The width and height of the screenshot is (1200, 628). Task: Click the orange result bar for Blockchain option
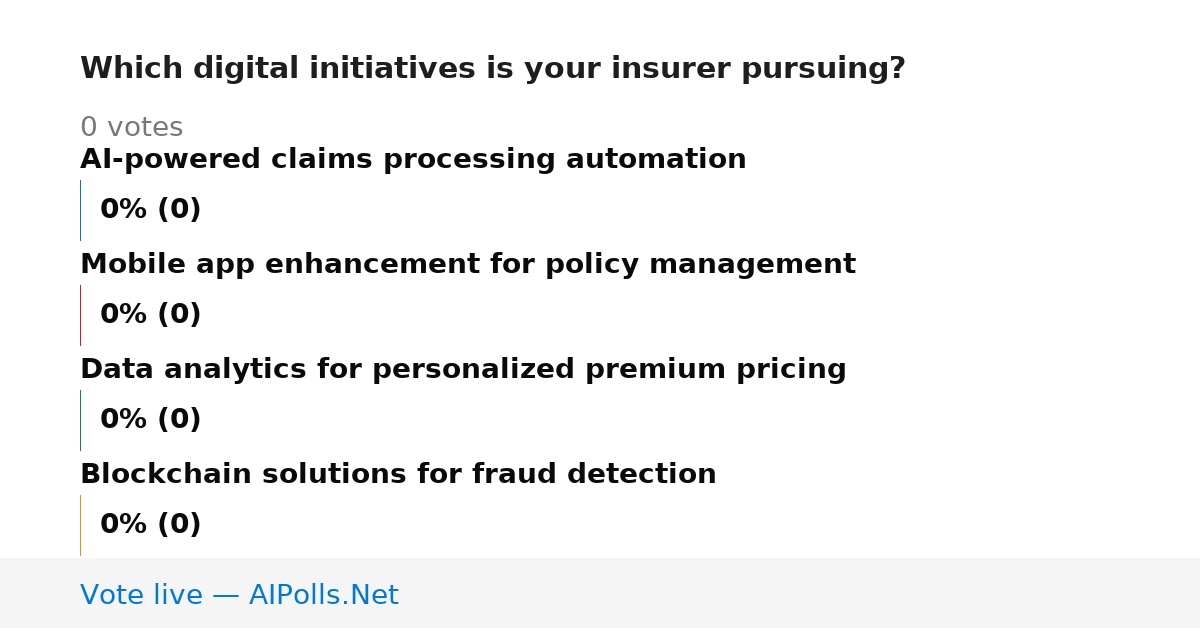click(x=80, y=525)
